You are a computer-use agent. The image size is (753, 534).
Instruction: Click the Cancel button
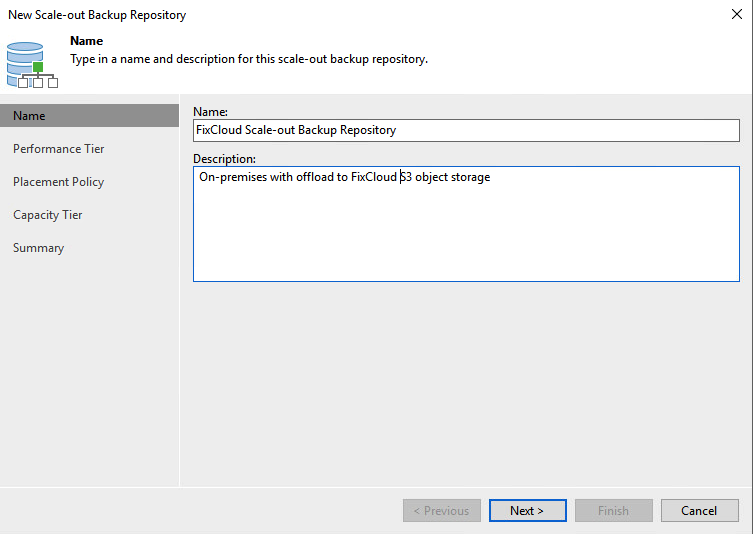coord(699,510)
